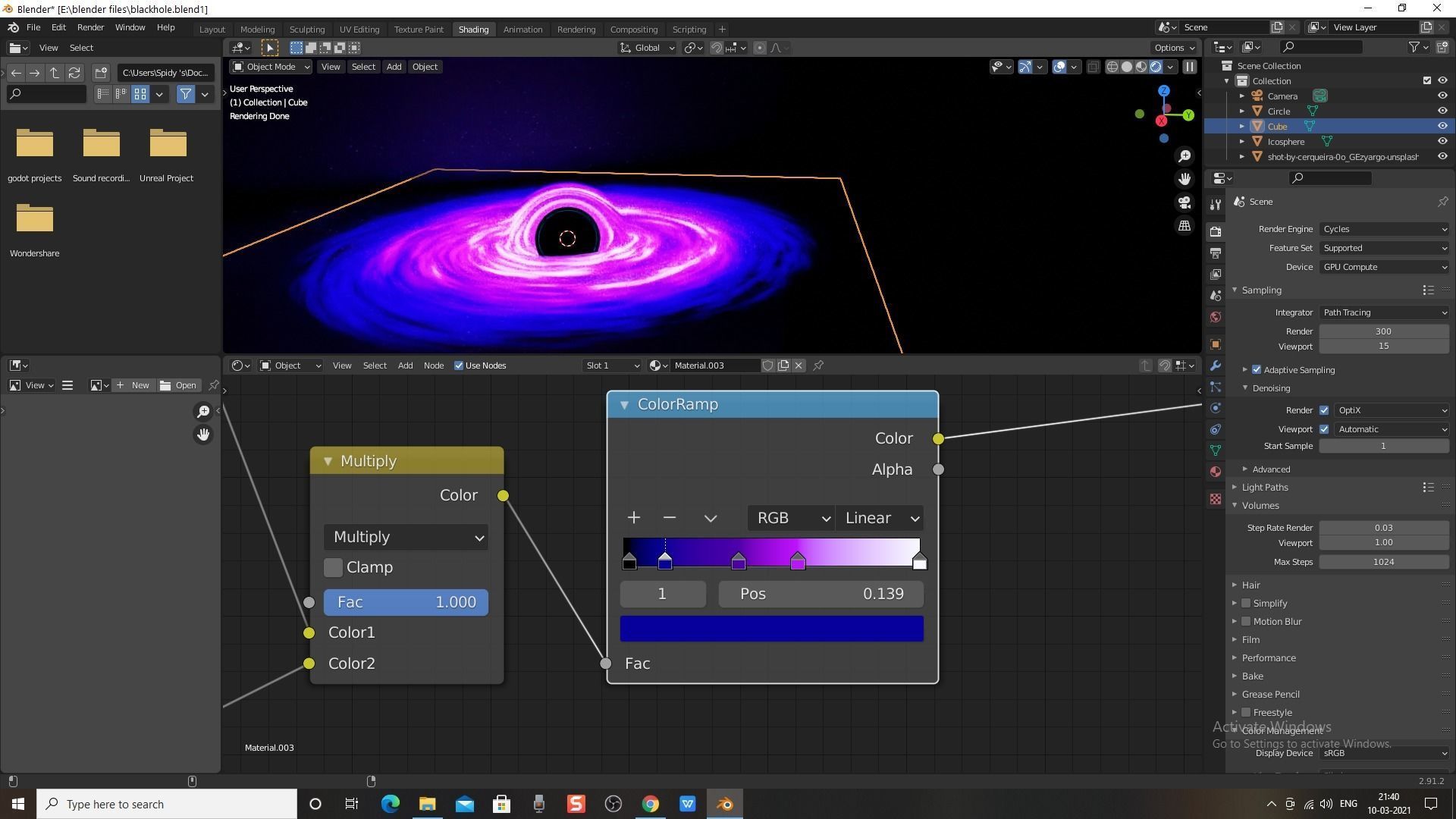
Task: Disable the Adaptive Sampling checkbox
Action: point(1257,370)
